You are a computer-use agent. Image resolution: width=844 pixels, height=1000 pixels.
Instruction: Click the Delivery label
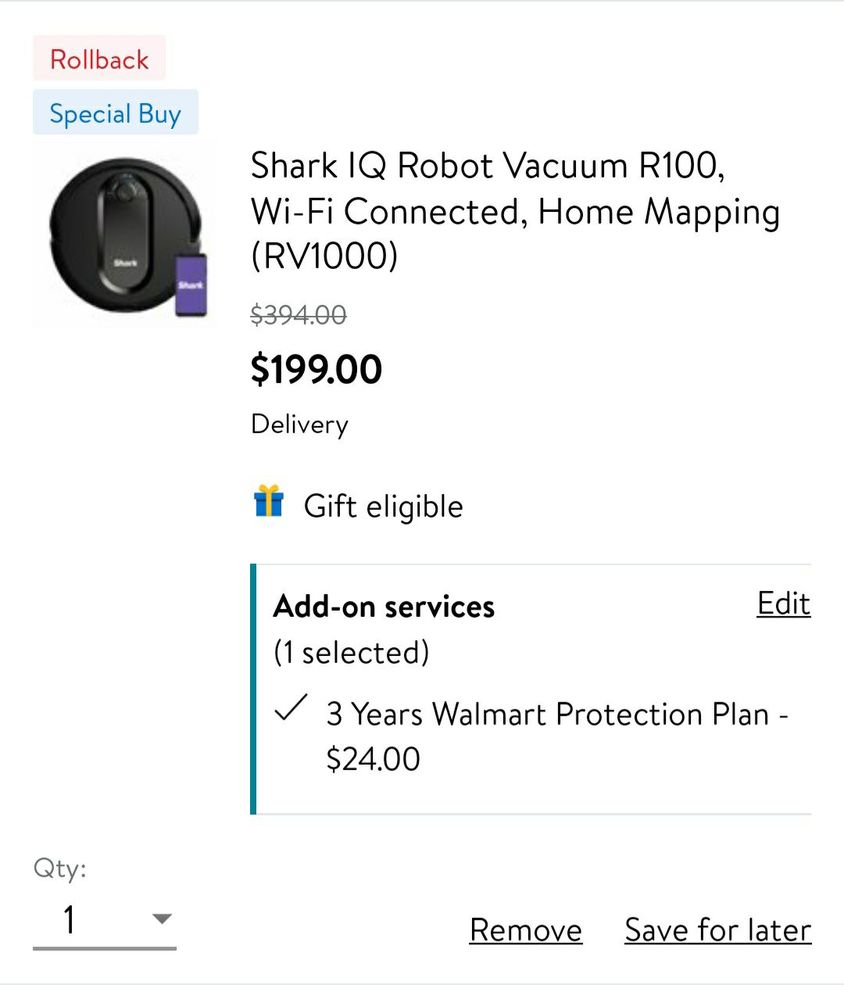pos(299,424)
